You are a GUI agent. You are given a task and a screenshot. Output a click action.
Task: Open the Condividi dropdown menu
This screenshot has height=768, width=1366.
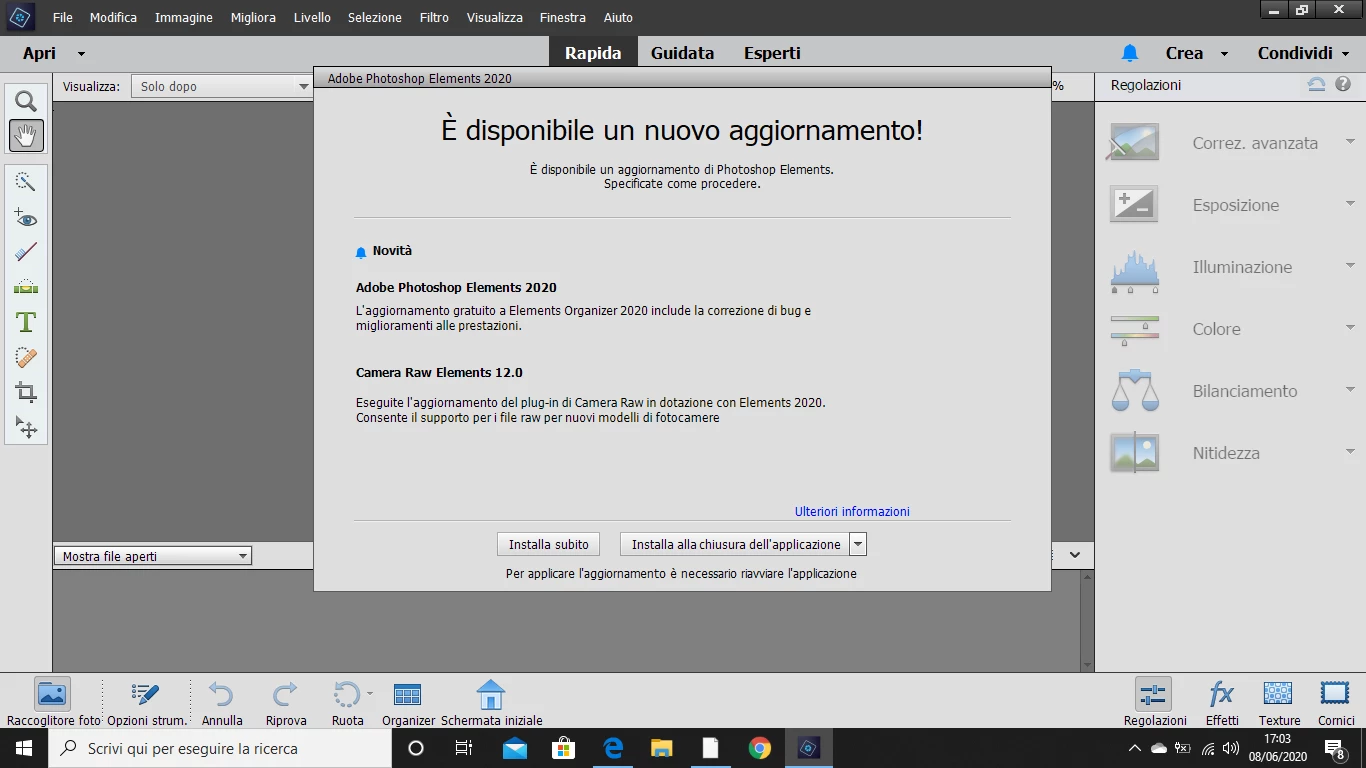tap(1304, 53)
